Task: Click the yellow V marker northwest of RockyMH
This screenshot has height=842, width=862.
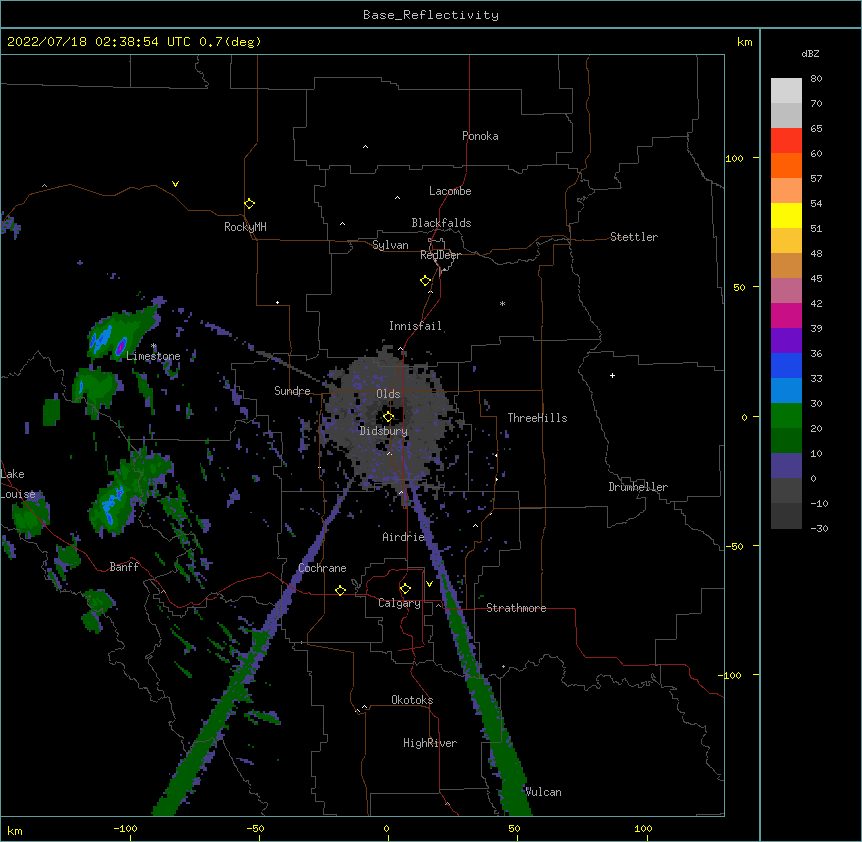Action: coord(175,184)
